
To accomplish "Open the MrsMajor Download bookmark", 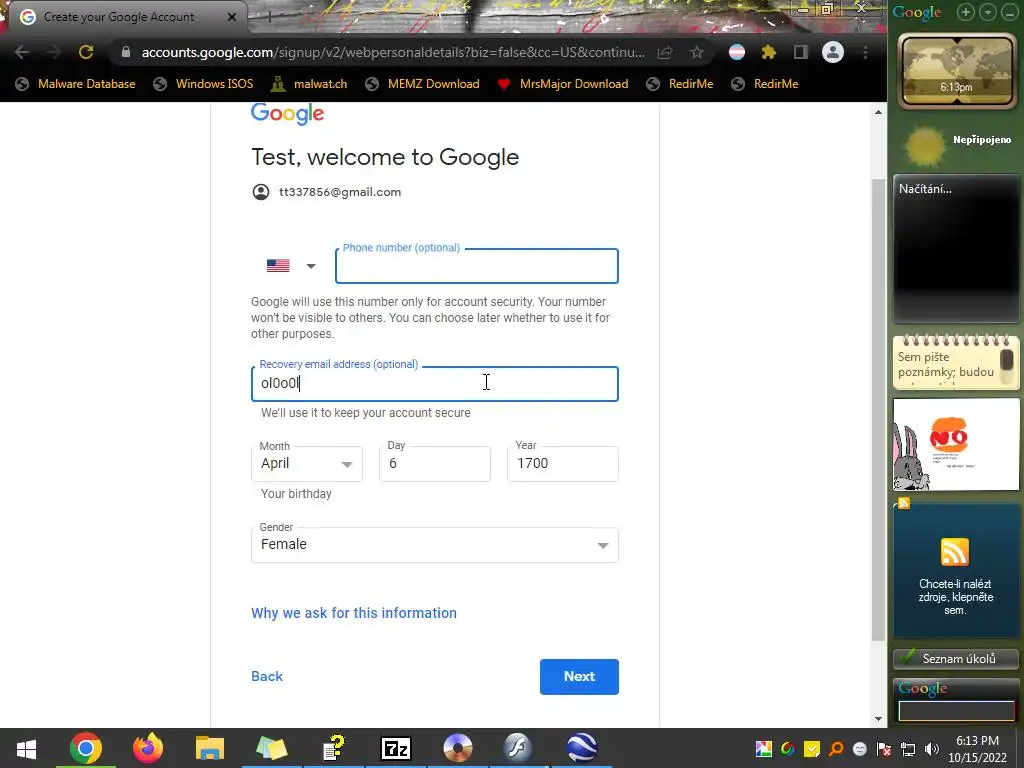I will coord(562,84).
